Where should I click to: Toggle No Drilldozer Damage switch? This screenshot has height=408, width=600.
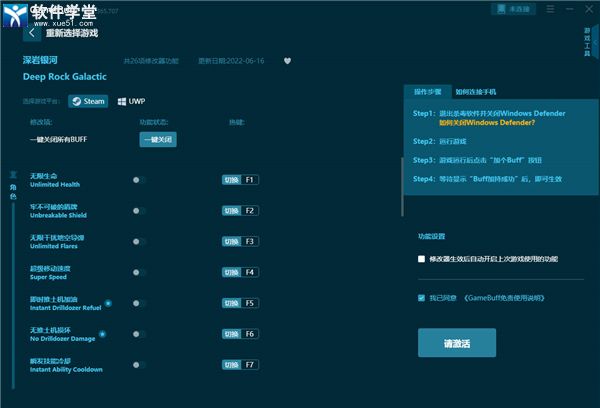pos(139,334)
